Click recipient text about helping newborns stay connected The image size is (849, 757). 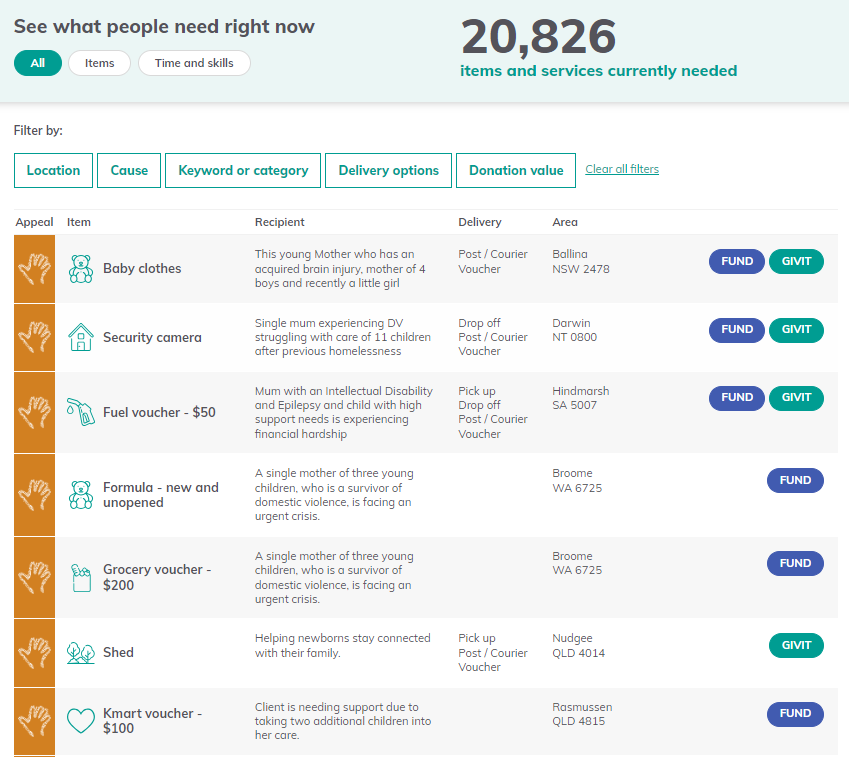coord(343,645)
